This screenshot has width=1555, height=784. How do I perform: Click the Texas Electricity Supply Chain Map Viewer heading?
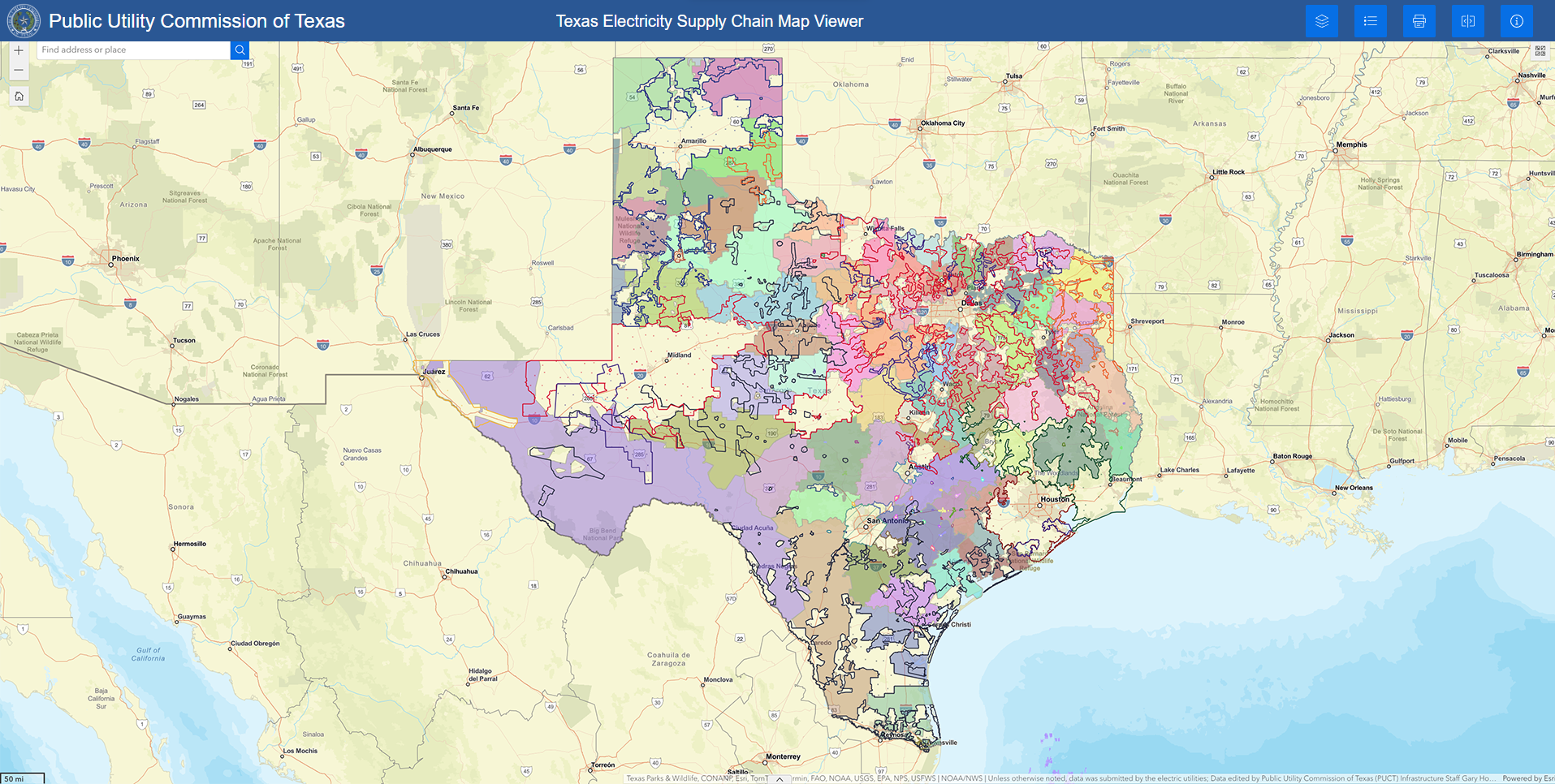click(x=709, y=21)
